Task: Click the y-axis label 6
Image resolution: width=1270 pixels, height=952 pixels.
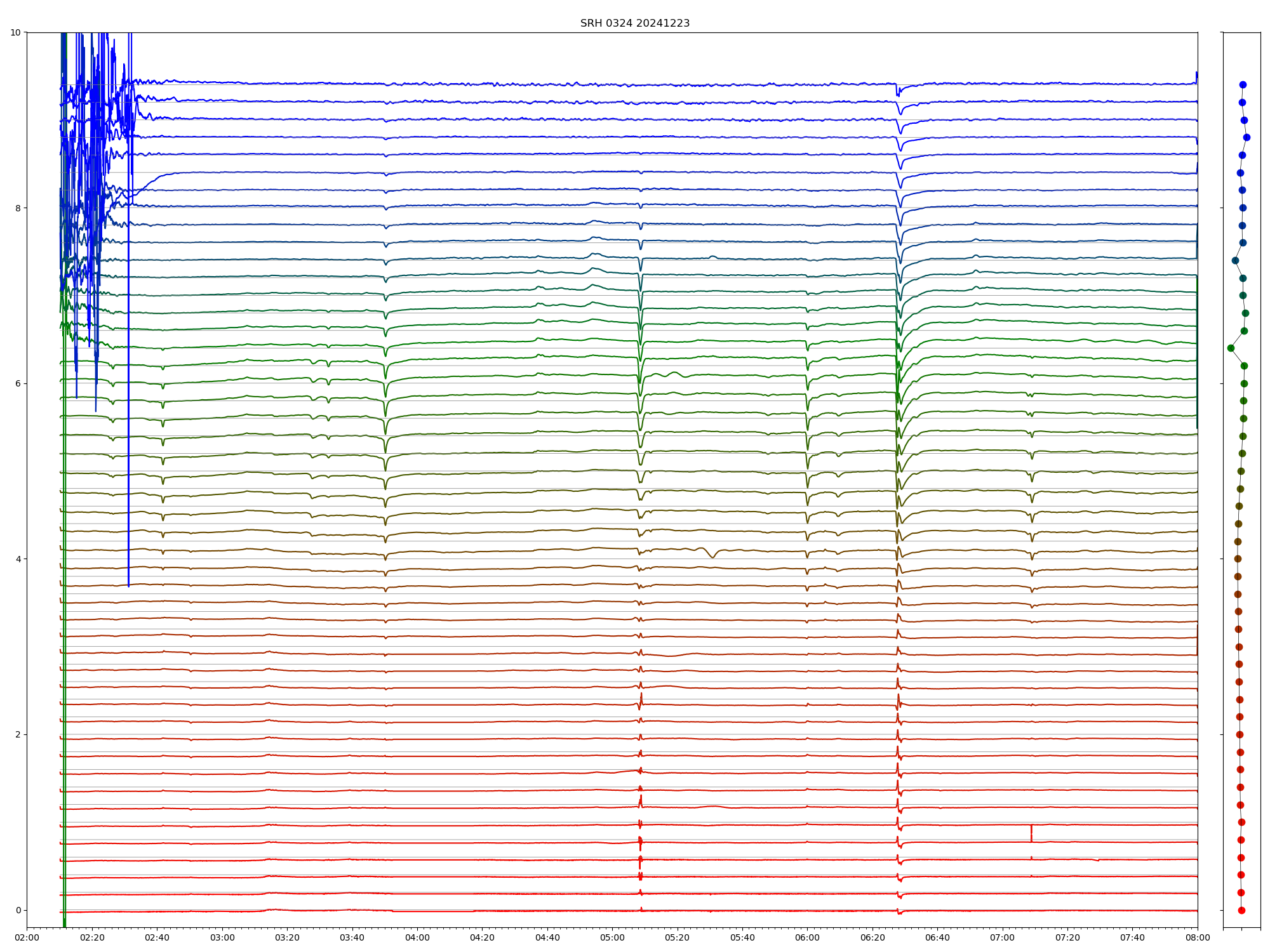Action: click(18, 383)
